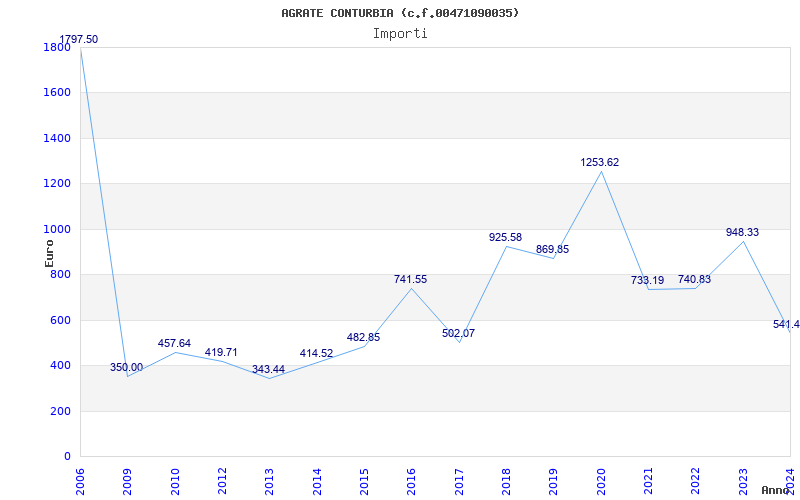
Task: Click the 1797.50 data label for 2006
Action: click(x=79, y=40)
